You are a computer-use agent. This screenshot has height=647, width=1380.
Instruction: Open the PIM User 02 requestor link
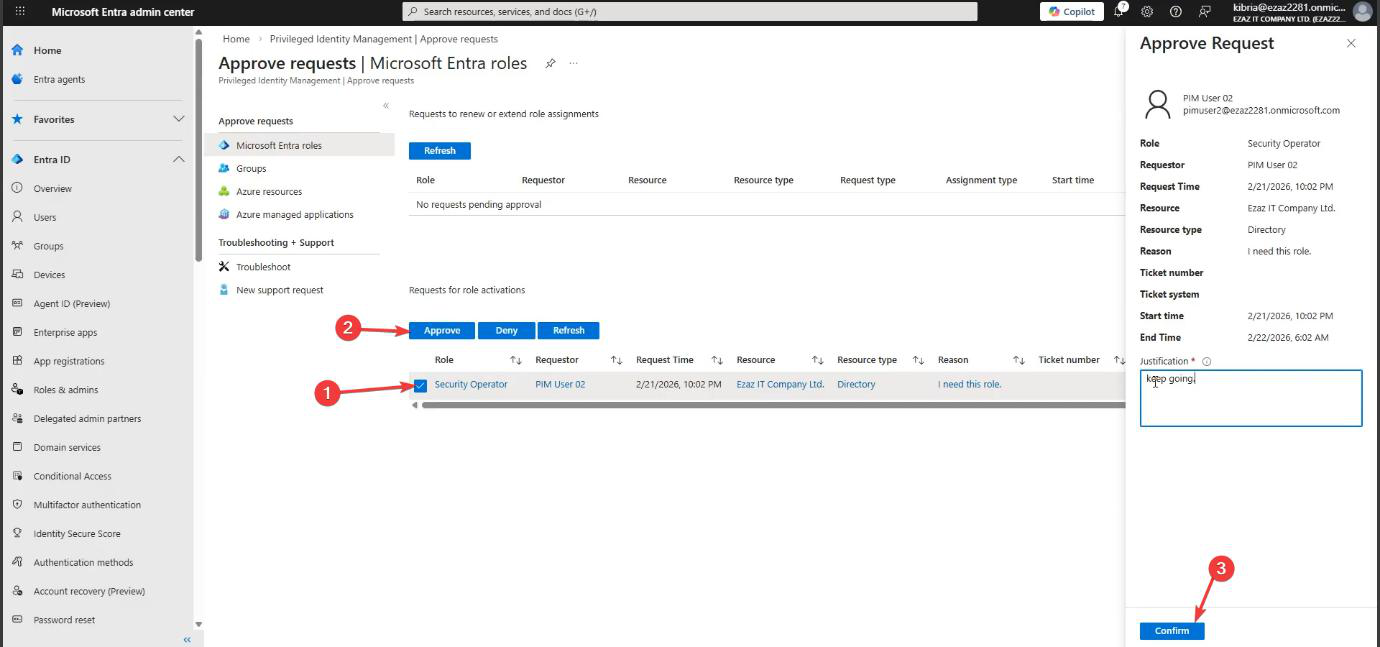560,384
